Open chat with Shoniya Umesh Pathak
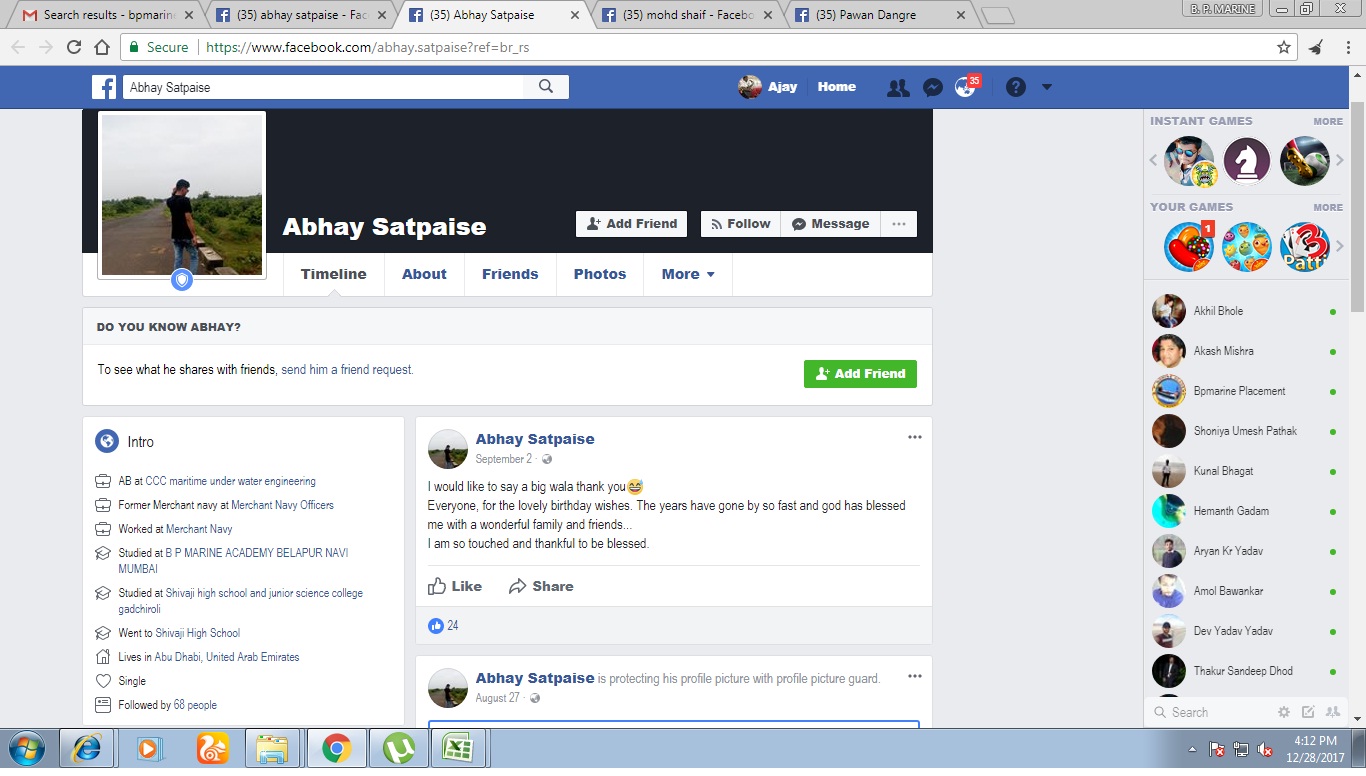 (1244, 431)
